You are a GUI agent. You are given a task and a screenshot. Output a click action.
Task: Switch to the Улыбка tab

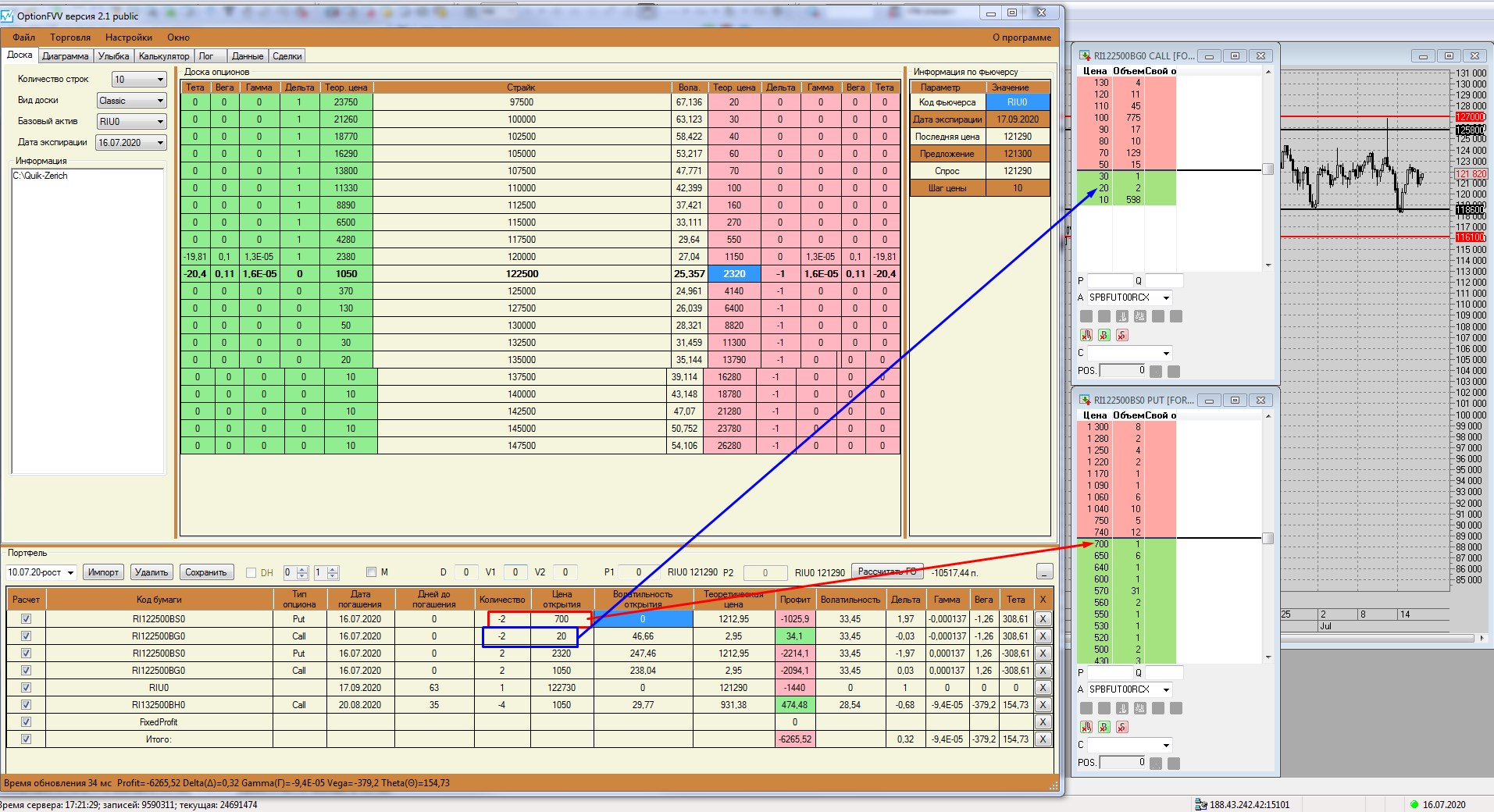114,56
